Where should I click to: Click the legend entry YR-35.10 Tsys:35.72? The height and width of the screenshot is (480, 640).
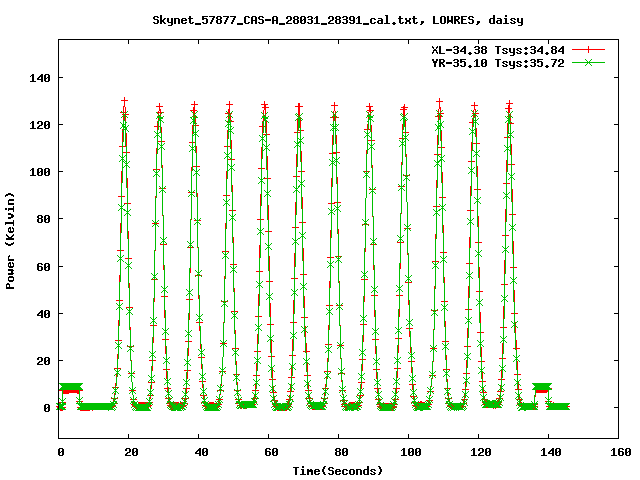pyautogui.click(x=498, y=63)
